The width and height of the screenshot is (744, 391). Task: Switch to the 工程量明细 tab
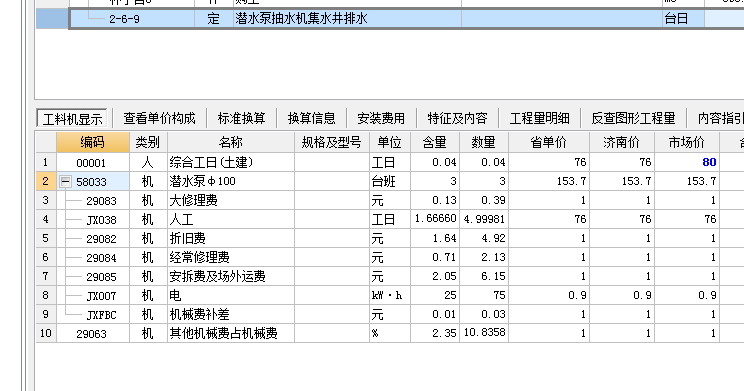(x=539, y=118)
